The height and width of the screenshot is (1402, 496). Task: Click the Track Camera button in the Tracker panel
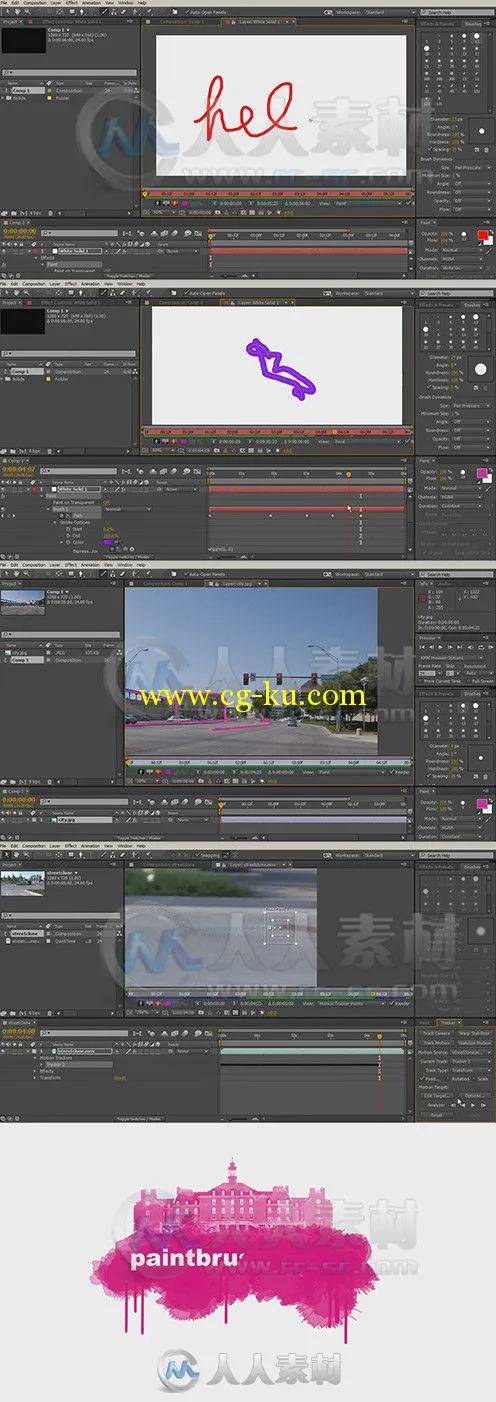[437, 1033]
